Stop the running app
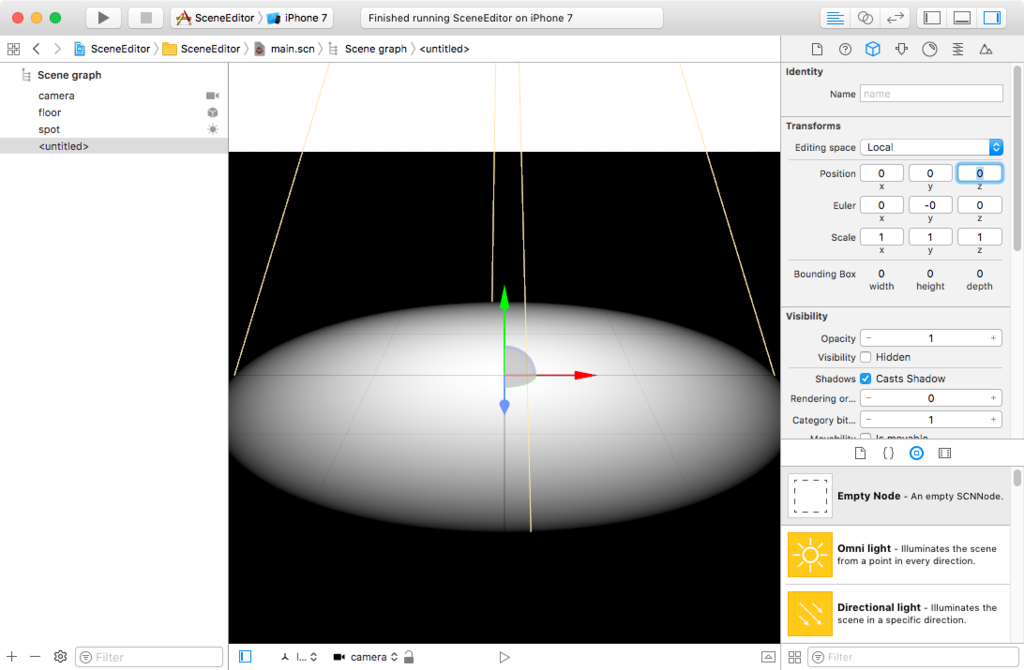 [x=146, y=18]
